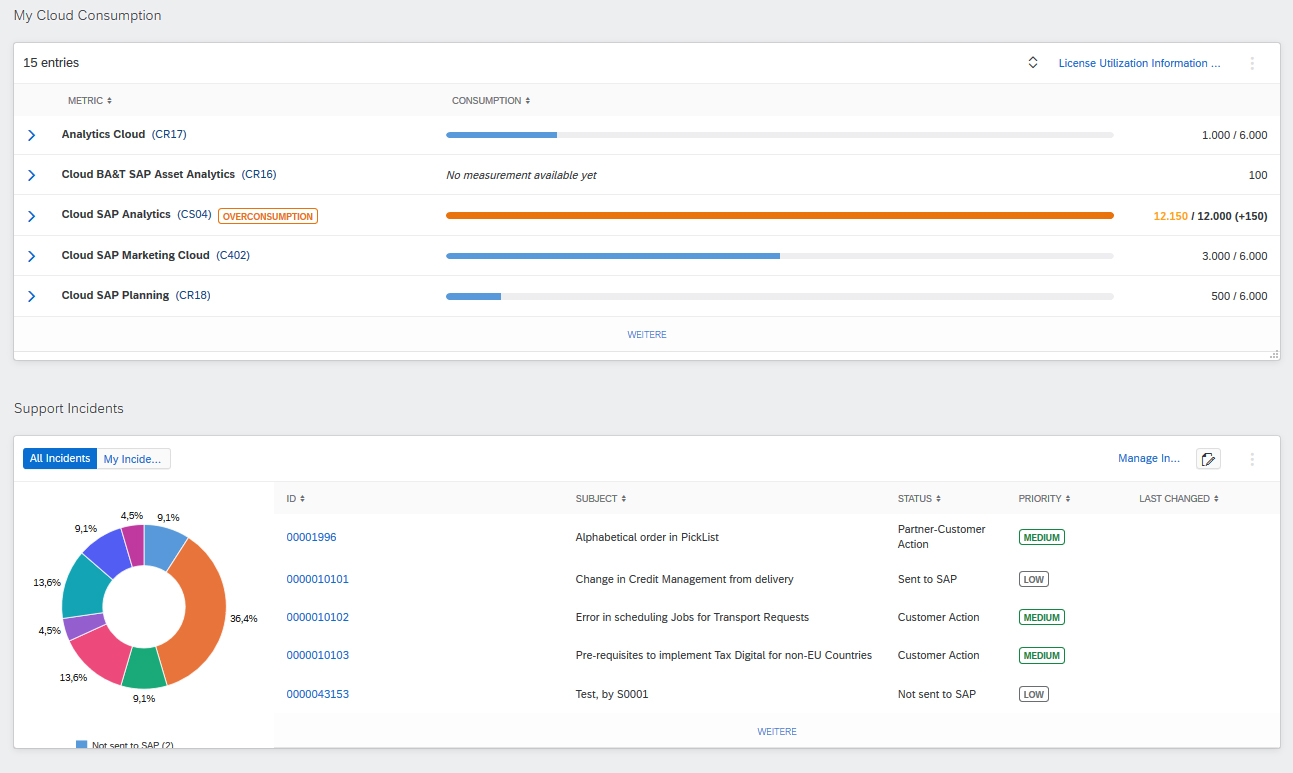Open the Support Incidents overflow menu

coord(1252,459)
